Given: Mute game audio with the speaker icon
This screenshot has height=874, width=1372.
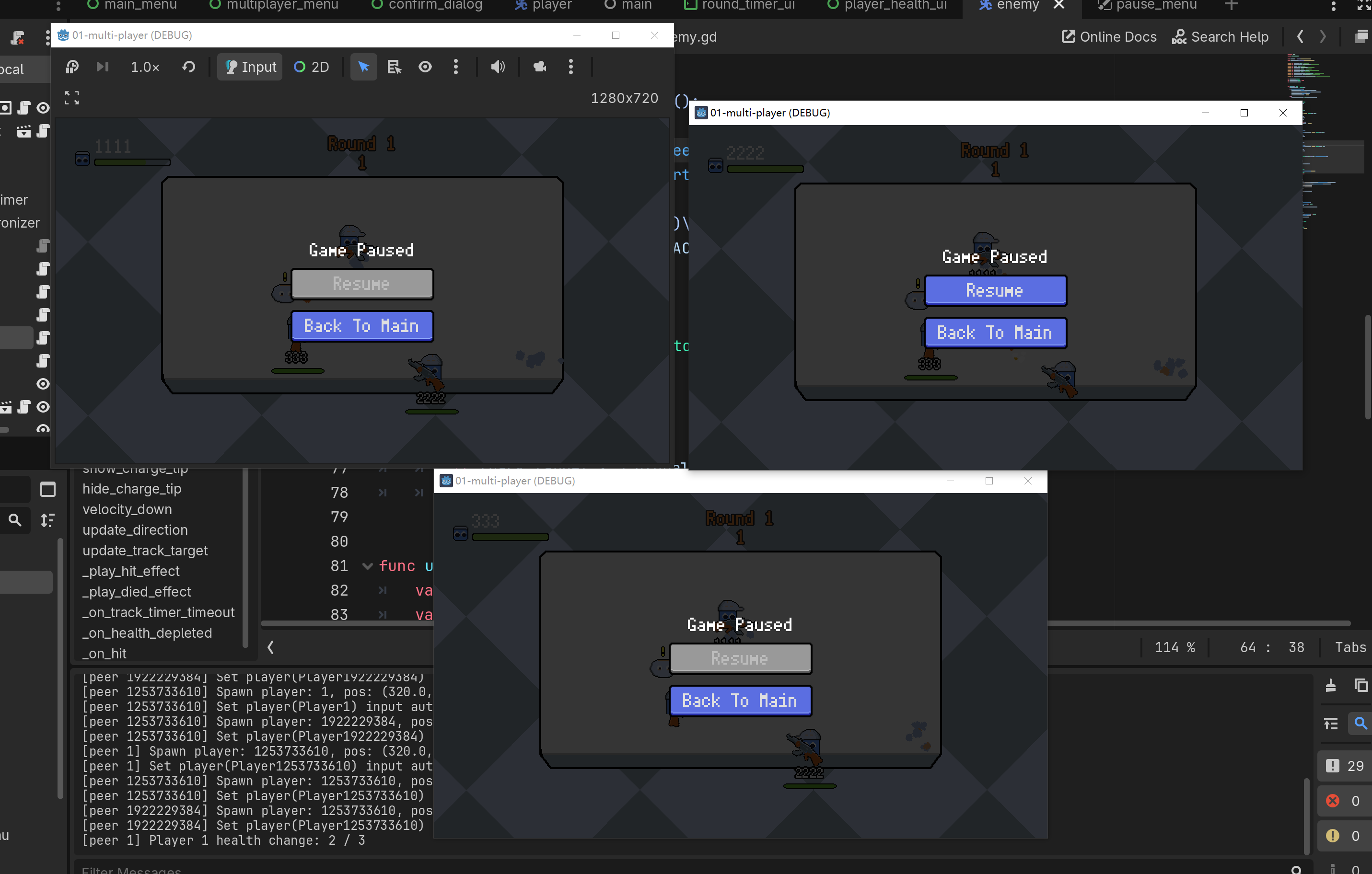Looking at the screenshot, I should [498, 67].
